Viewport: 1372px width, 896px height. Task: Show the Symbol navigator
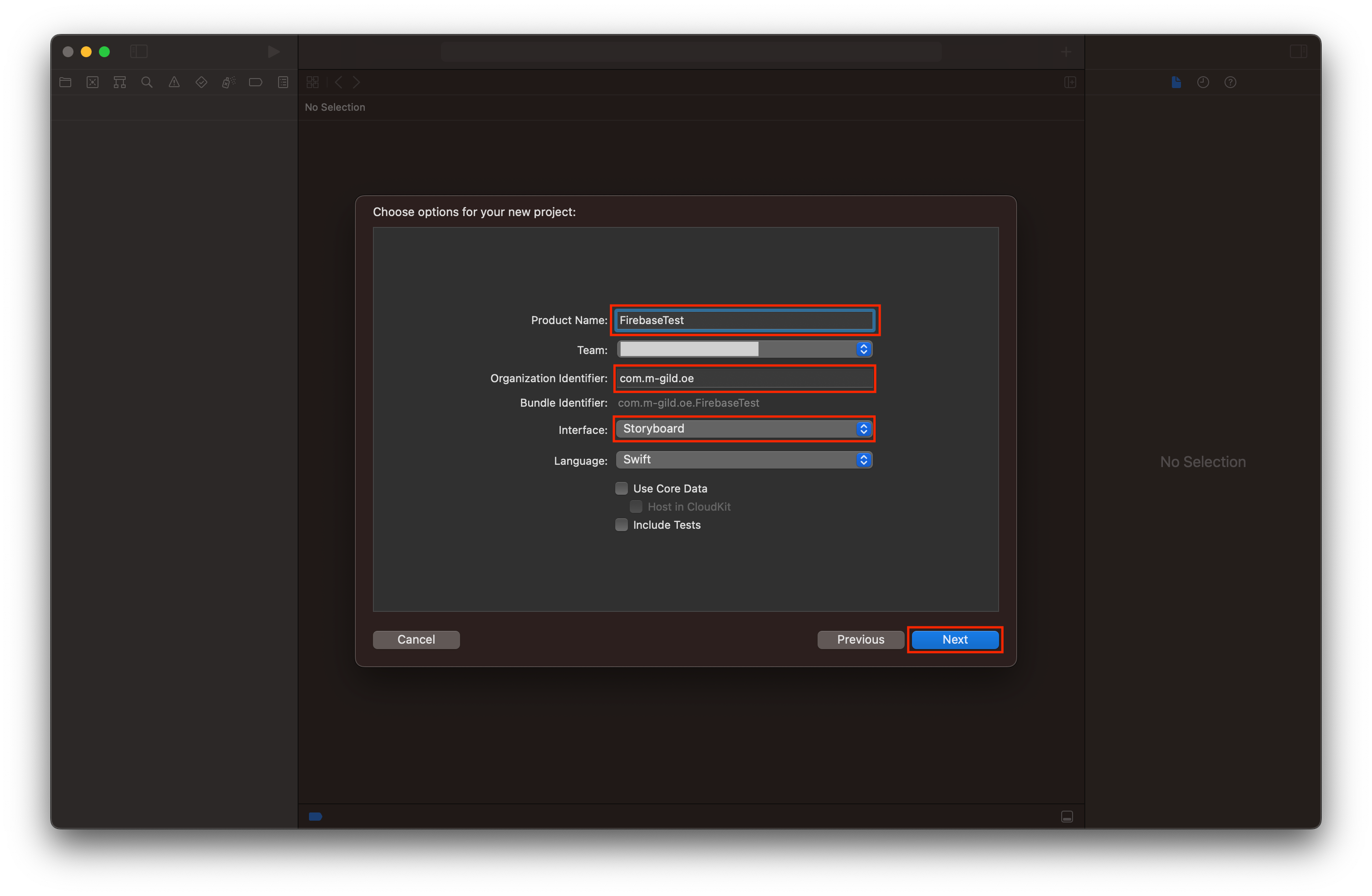click(x=119, y=83)
